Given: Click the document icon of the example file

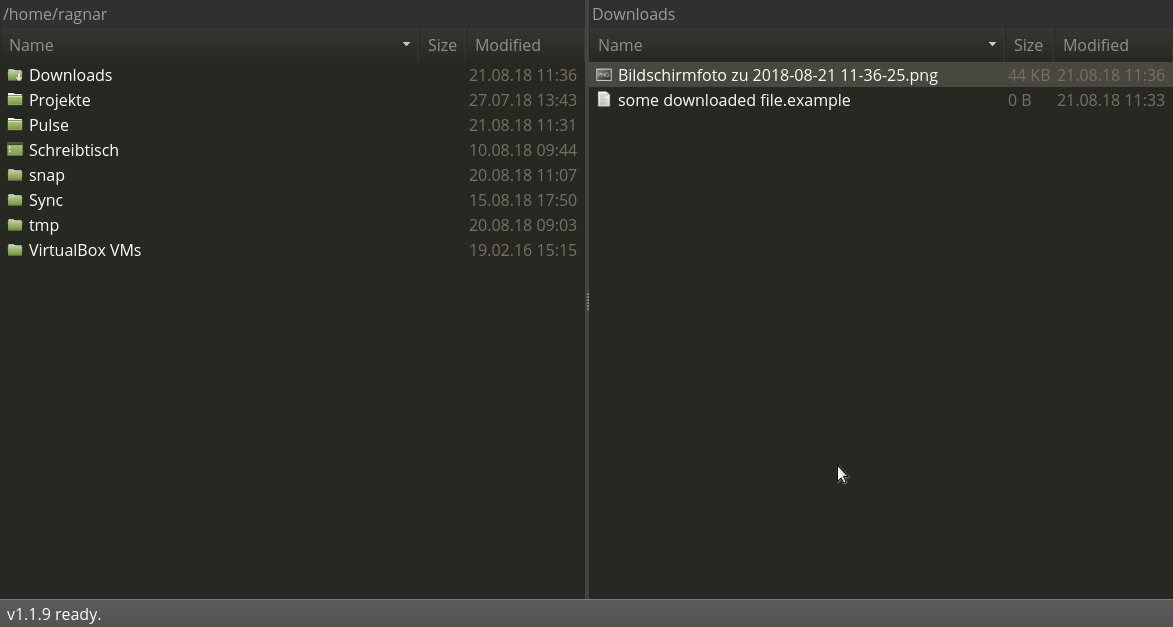Looking at the screenshot, I should [604, 100].
